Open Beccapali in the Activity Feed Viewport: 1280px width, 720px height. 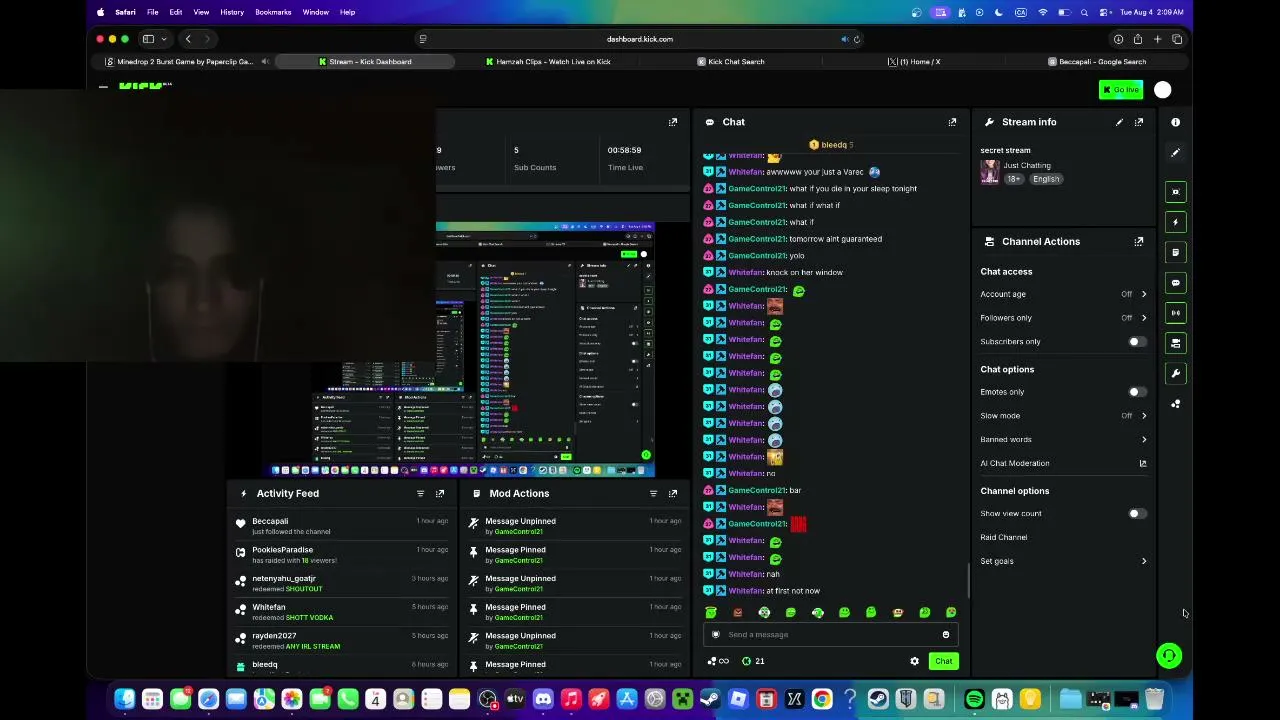(x=270, y=521)
